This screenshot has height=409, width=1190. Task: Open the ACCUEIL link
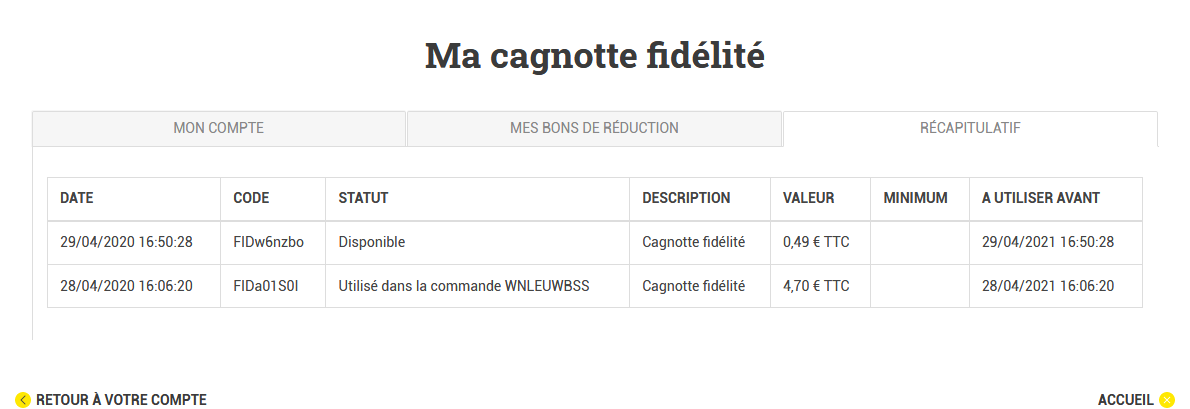click(1125, 400)
